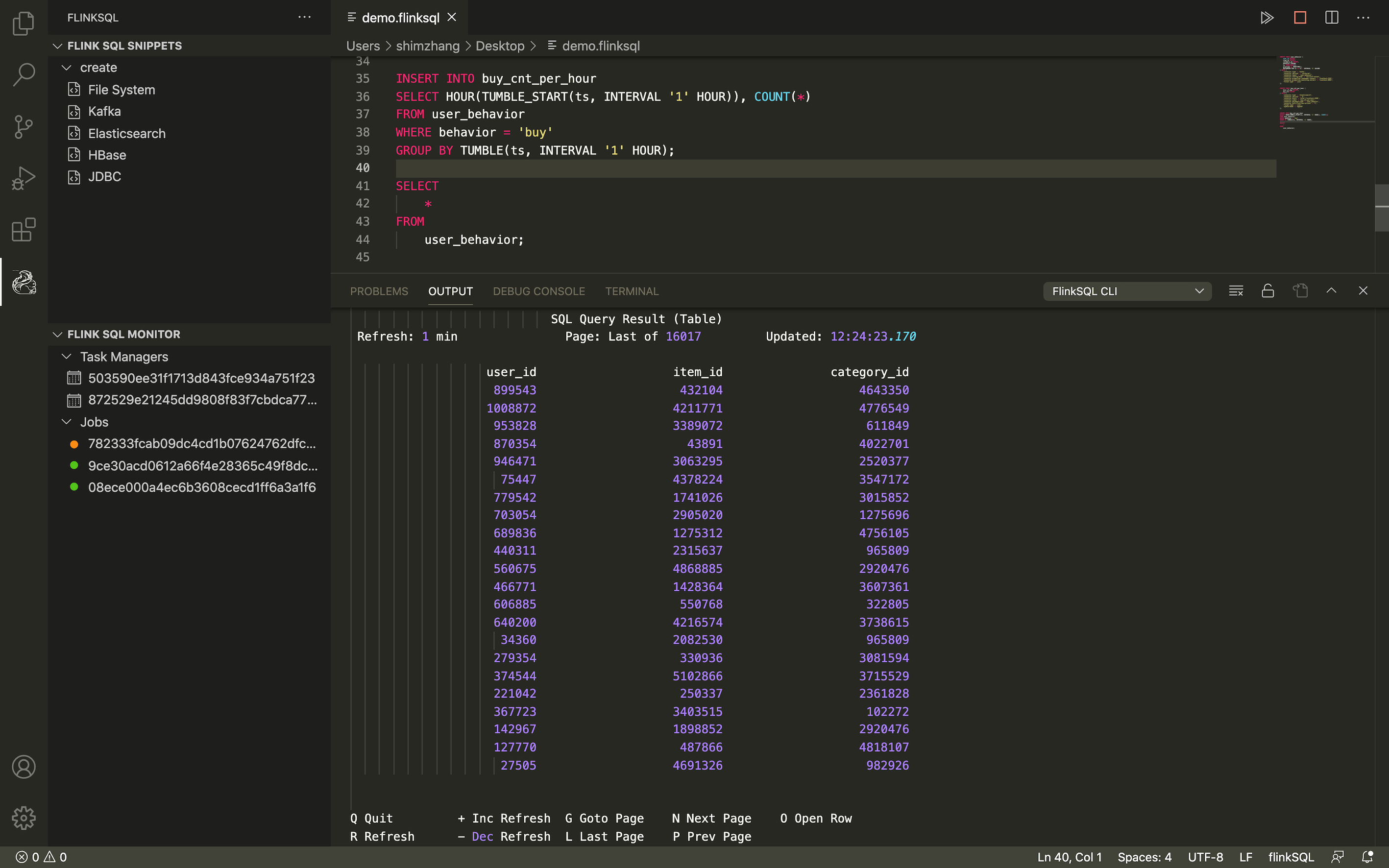This screenshot has width=1389, height=868.
Task: Collapse the FLINK SQL SNIPPETS section
Action: [190, 46]
